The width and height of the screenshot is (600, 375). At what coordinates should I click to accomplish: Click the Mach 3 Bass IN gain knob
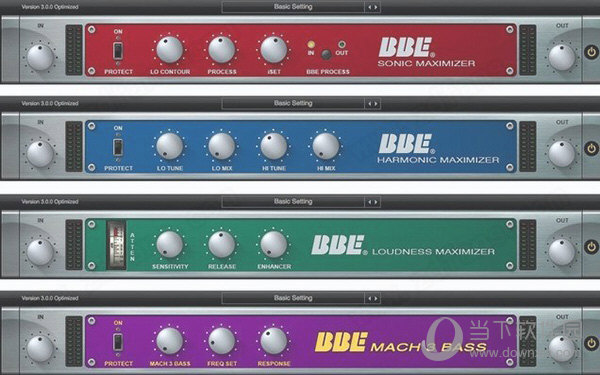click(x=40, y=349)
